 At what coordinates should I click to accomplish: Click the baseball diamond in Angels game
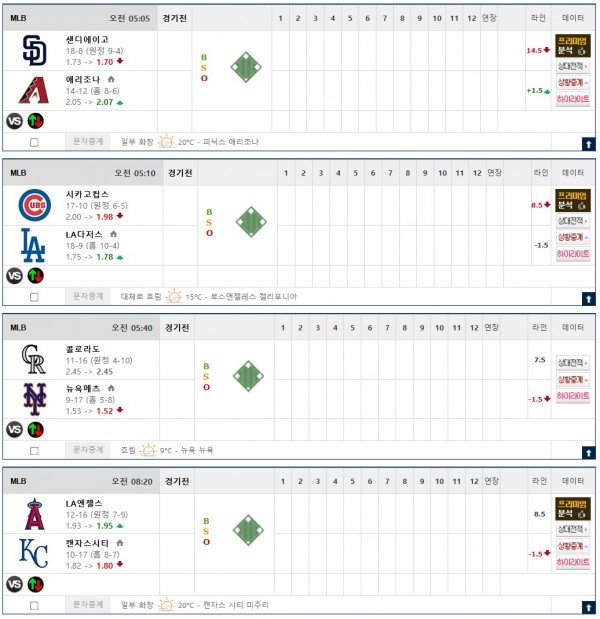(x=248, y=530)
